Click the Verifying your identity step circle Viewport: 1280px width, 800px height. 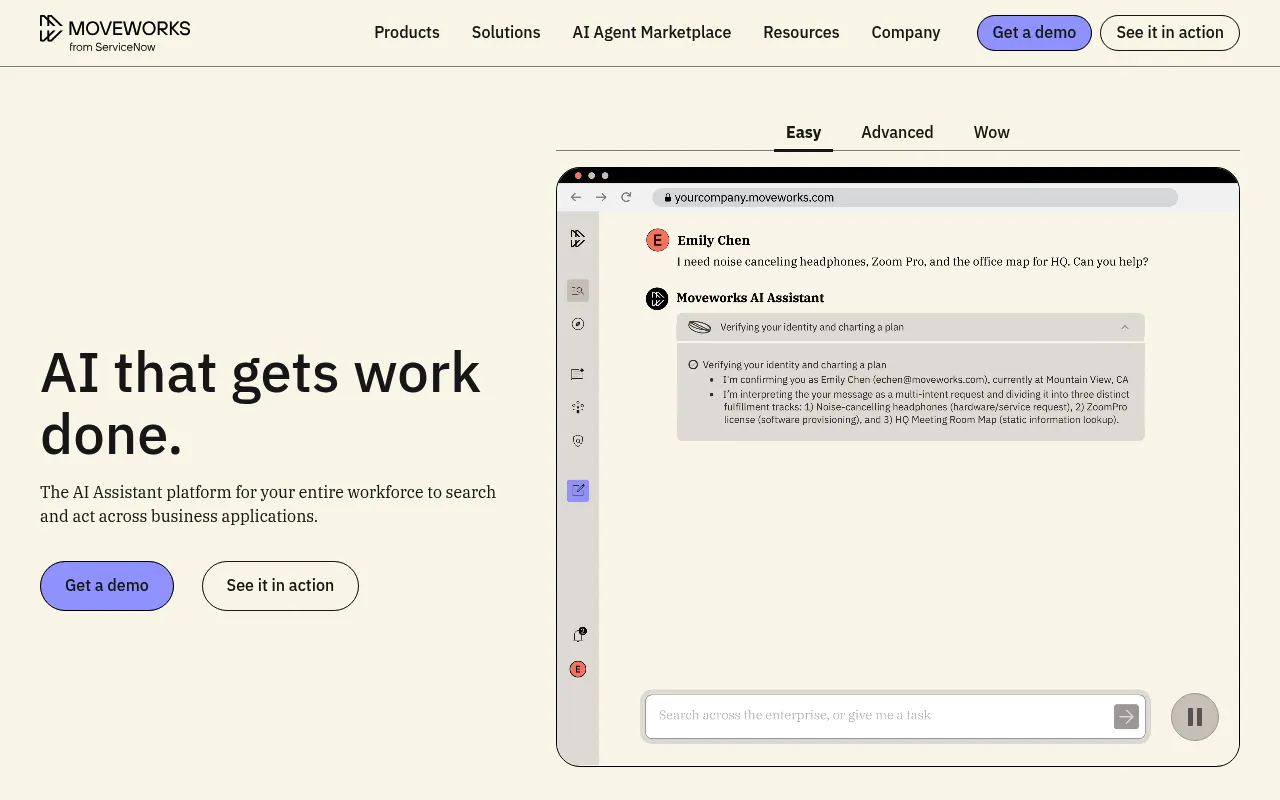click(693, 365)
